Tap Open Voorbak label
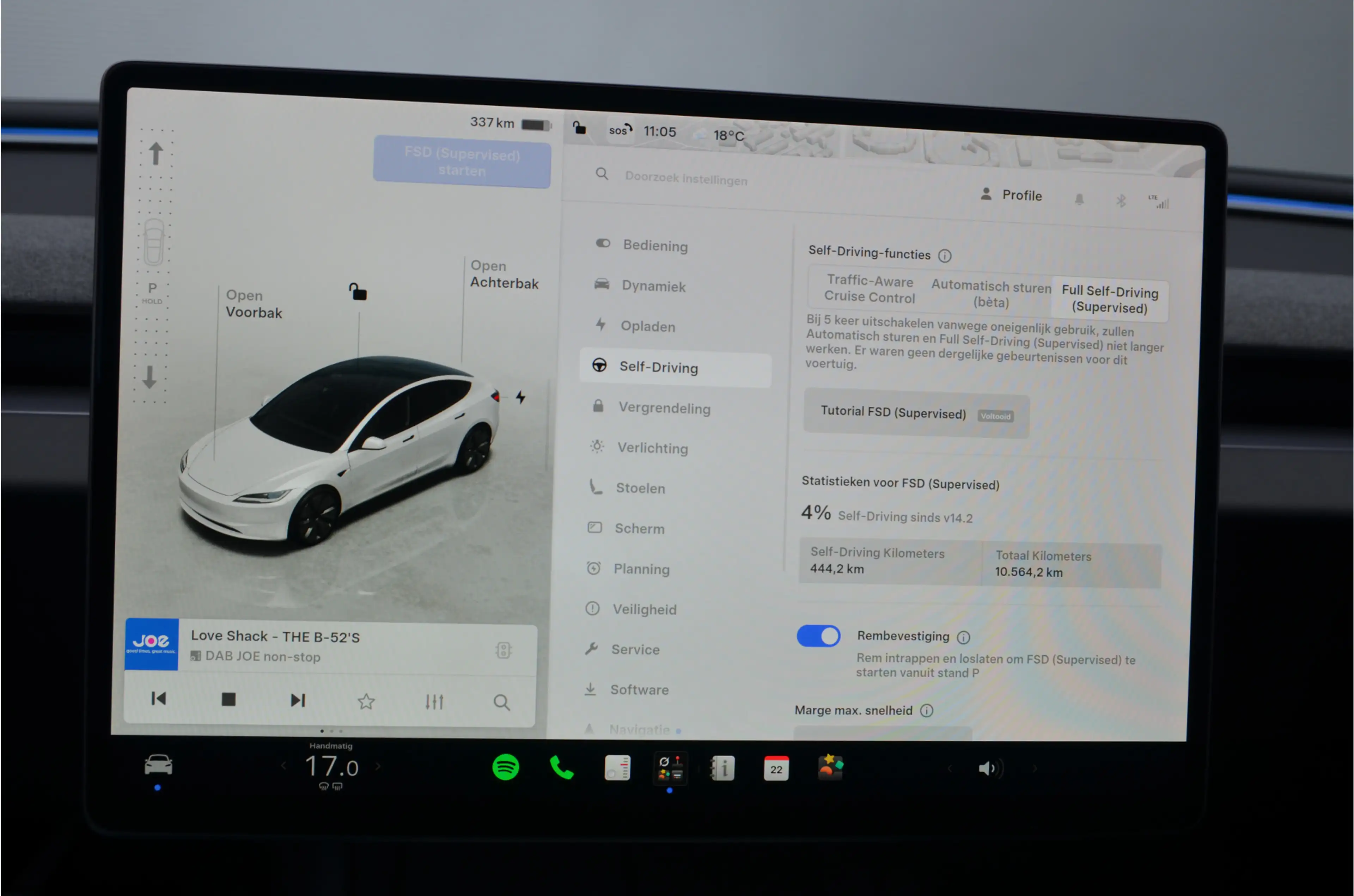Viewport: 1354px width, 896px height. click(x=254, y=304)
